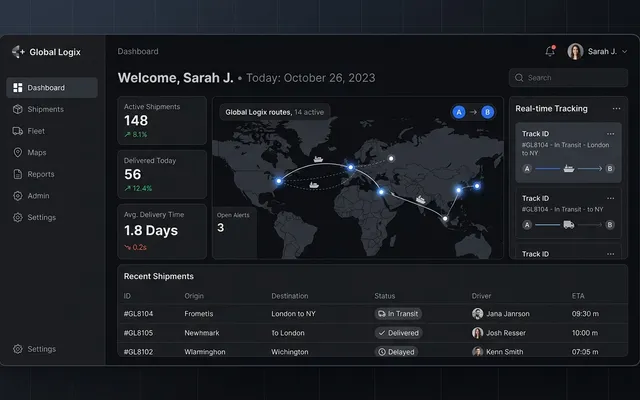Click Josh Resser driver avatar
This screenshot has height=400, width=640.
478,333
